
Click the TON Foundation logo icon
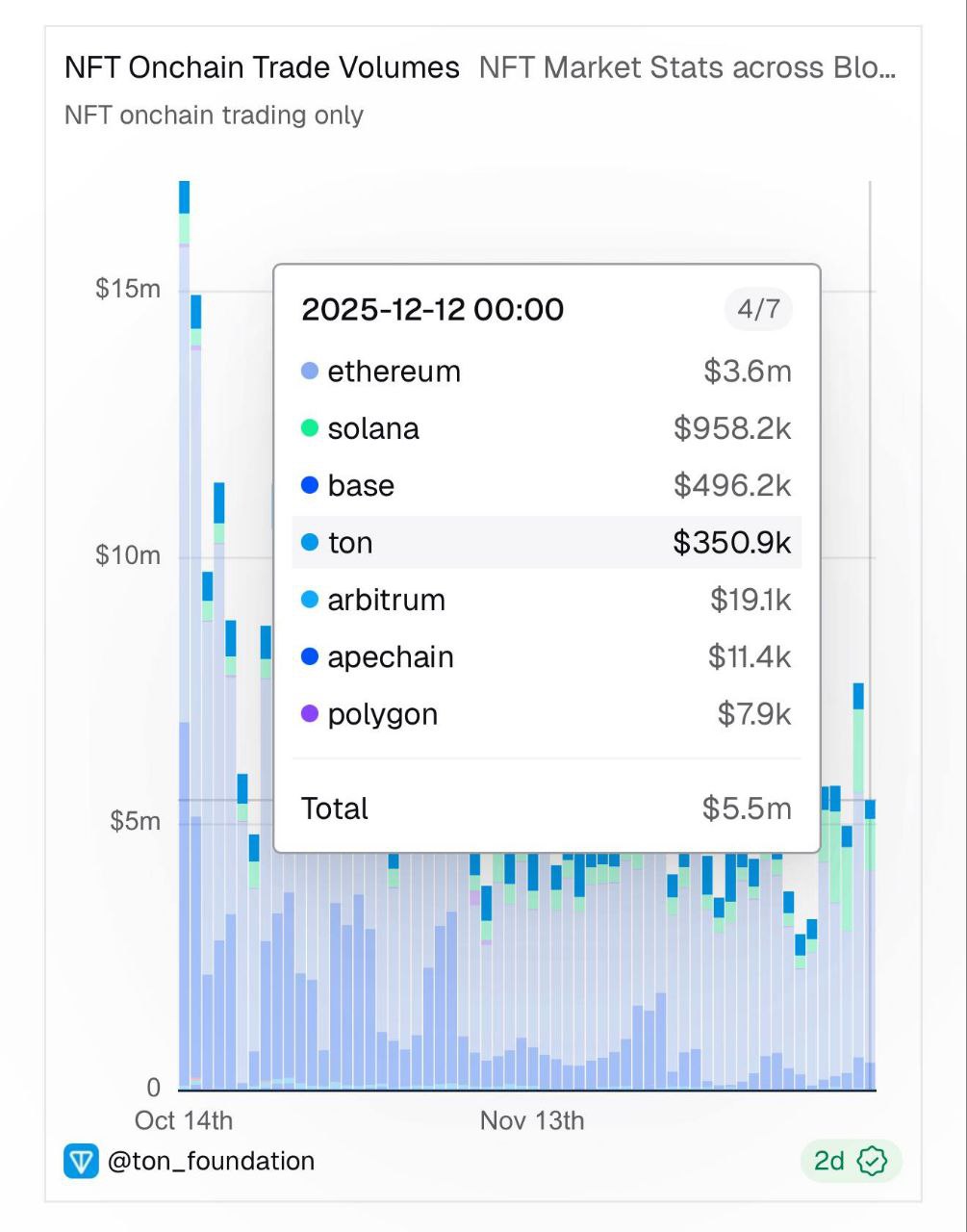(x=81, y=1161)
